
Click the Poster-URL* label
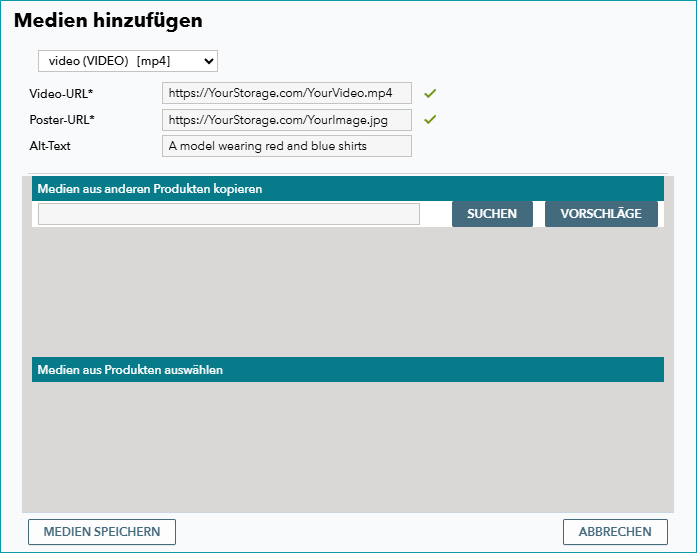click(x=62, y=120)
